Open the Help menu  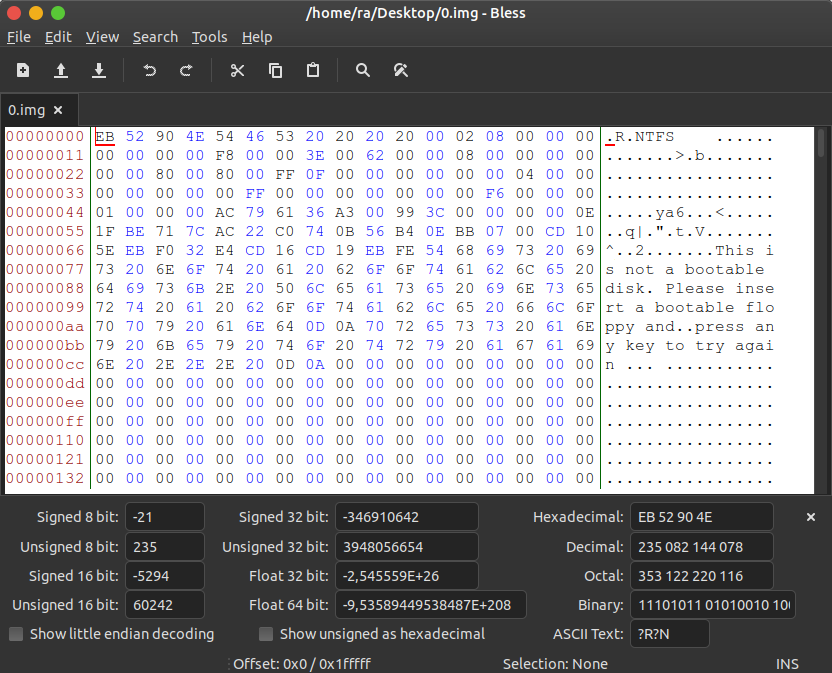click(257, 37)
